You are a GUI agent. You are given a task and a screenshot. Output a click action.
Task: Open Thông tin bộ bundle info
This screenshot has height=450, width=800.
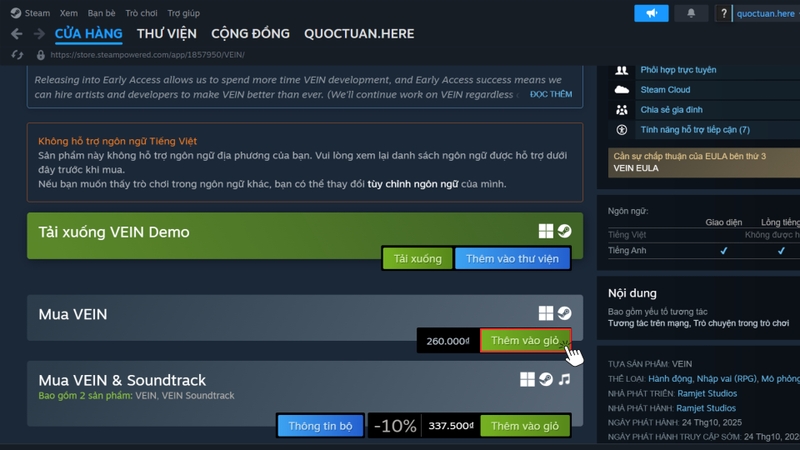[x=320, y=426]
